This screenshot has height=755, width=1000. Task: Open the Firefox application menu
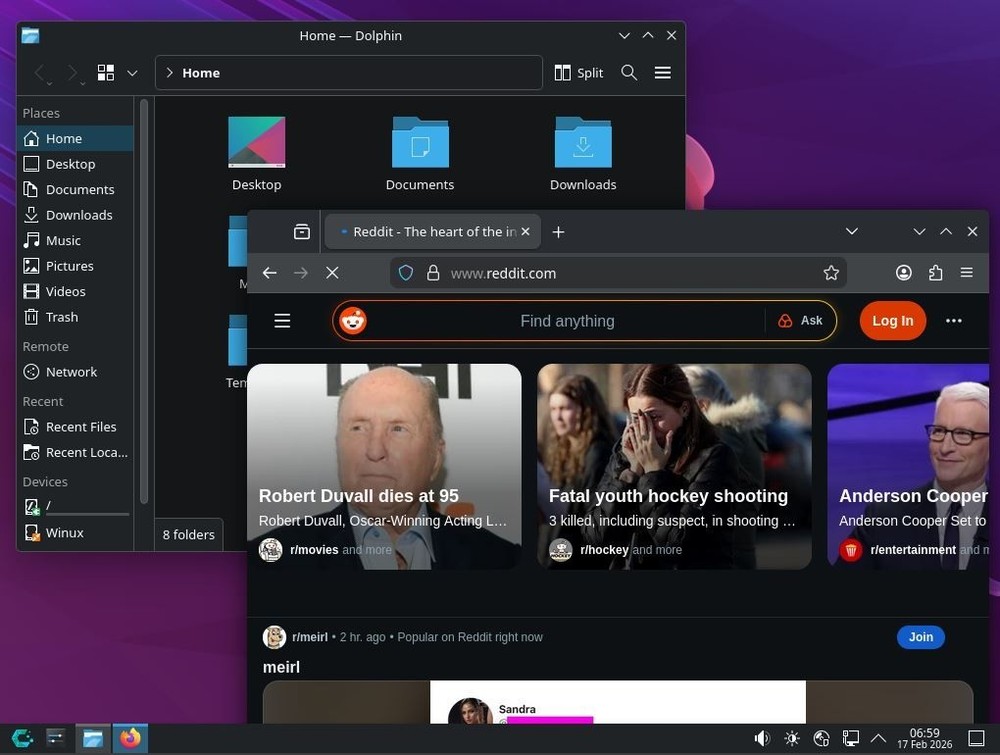966,272
